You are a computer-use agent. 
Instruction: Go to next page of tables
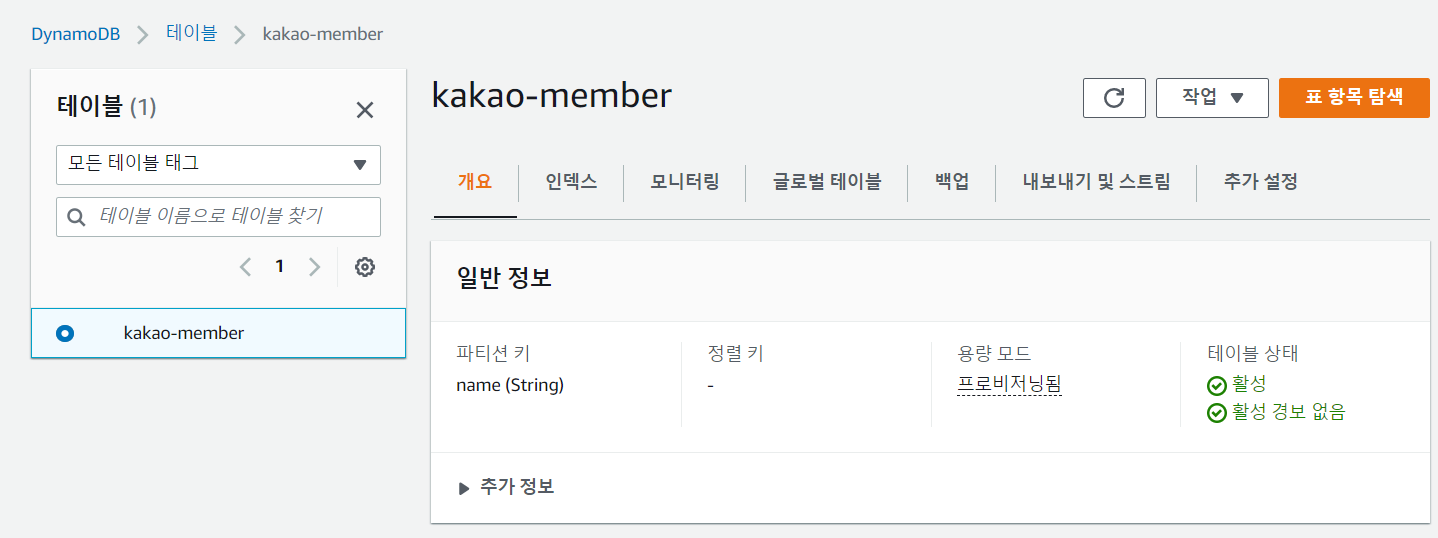(315, 267)
